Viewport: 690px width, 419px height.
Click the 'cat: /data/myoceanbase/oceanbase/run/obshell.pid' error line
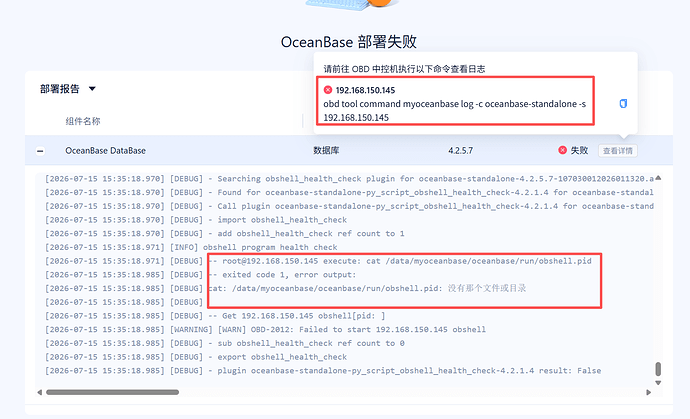[x=286, y=288]
